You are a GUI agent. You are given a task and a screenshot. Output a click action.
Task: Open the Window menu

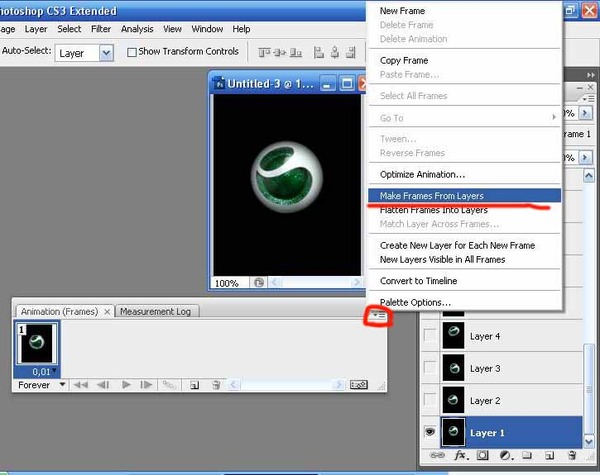click(x=207, y=29)
